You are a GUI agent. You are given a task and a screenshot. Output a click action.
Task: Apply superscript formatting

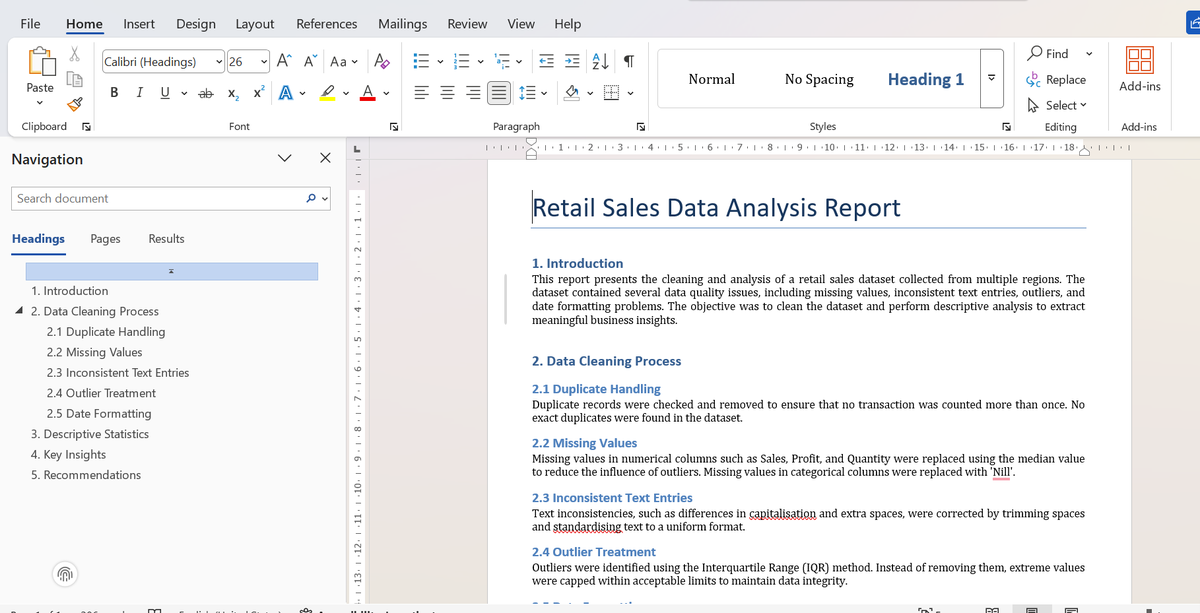[259, 92]
